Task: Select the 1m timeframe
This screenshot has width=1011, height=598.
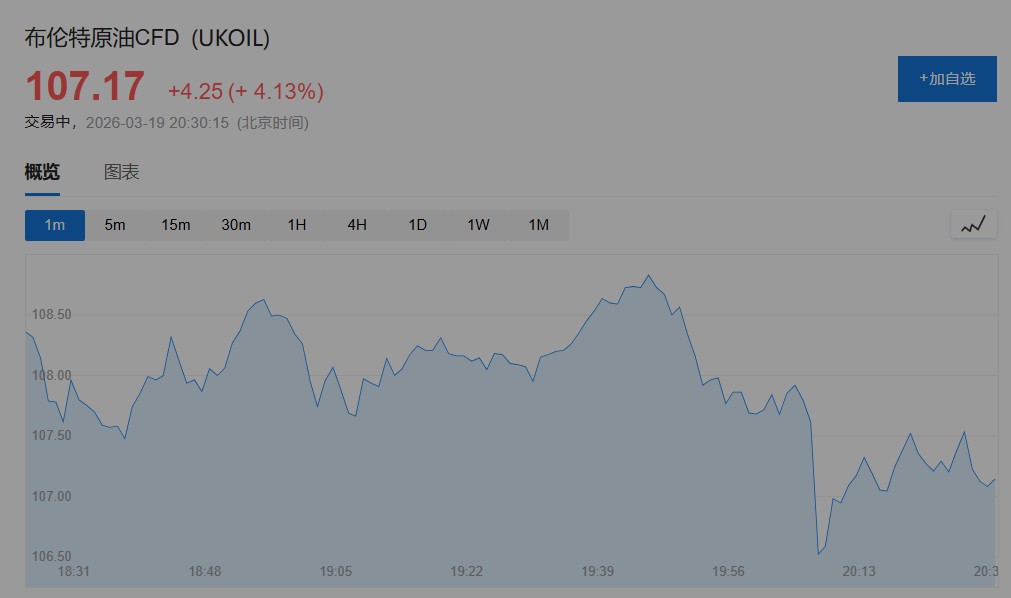Action: point(55,225)
